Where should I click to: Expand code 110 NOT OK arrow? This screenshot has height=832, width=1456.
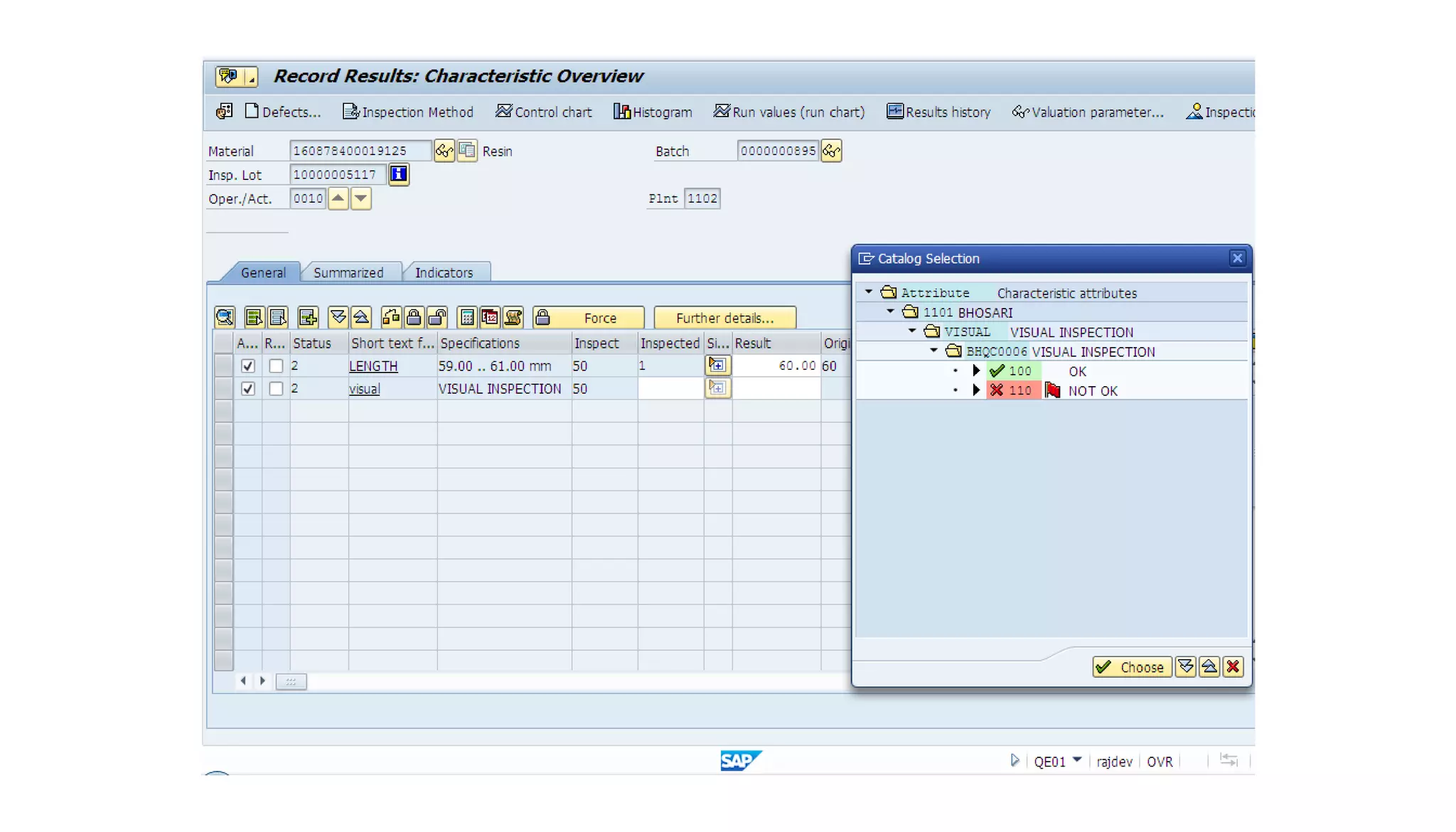tap(976, 390)
